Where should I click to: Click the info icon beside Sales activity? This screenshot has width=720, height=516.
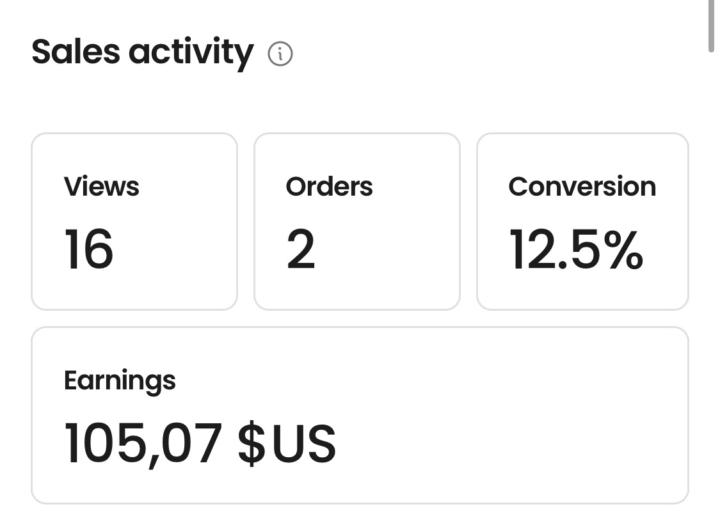click(x=280, y=54)
